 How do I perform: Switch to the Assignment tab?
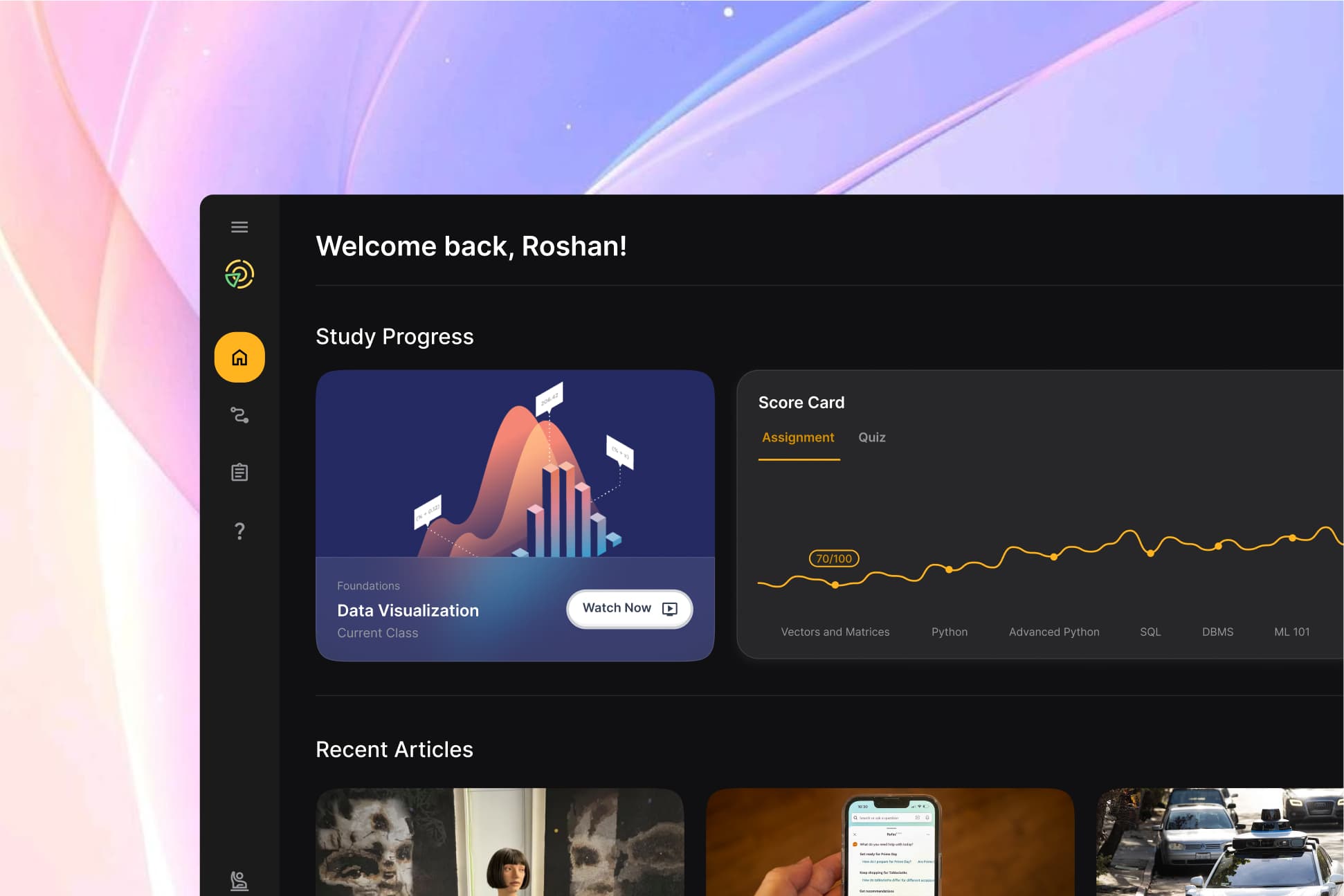(798, 437)
